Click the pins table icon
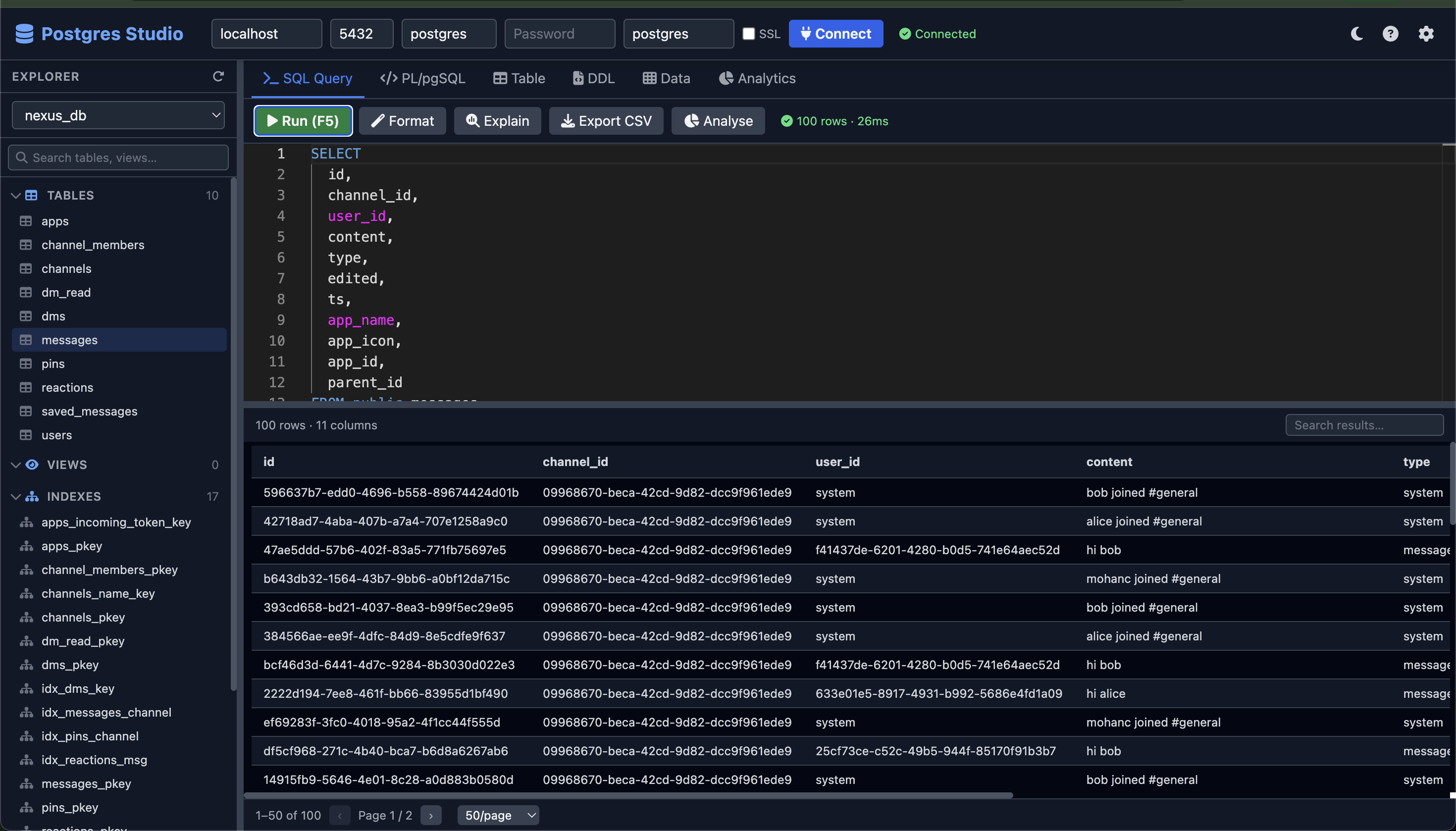This screenshot has width=1456, height=831. (26, 364)
